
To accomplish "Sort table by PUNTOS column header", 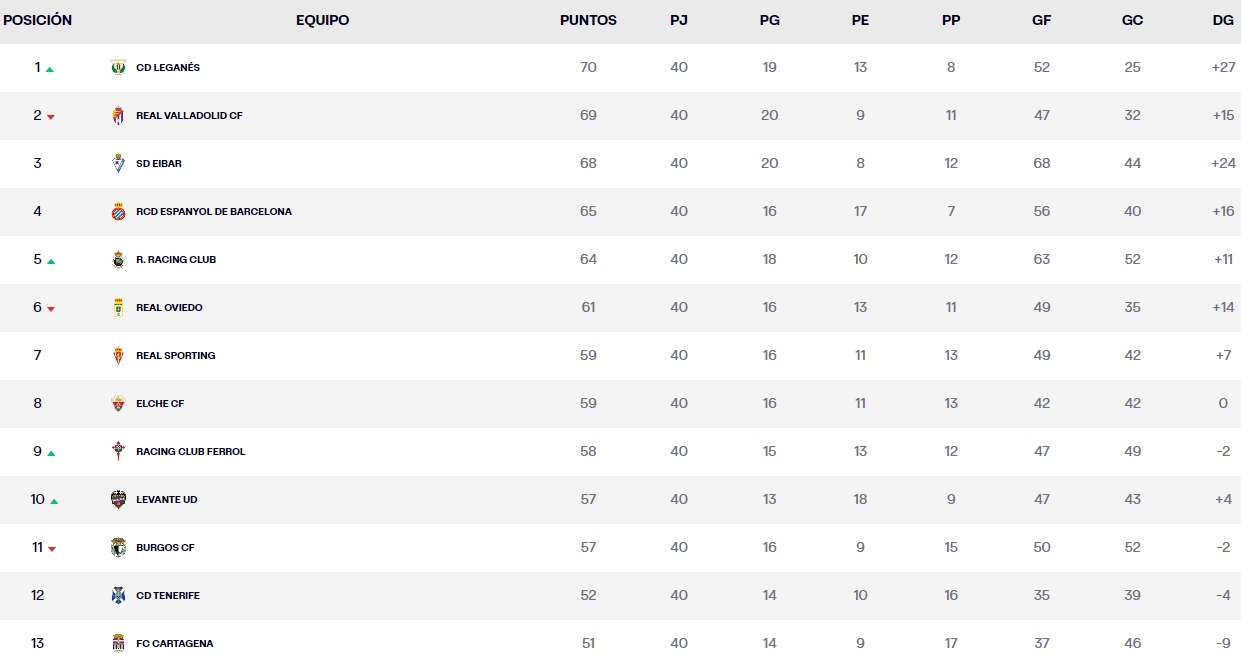I will [588, 20].
